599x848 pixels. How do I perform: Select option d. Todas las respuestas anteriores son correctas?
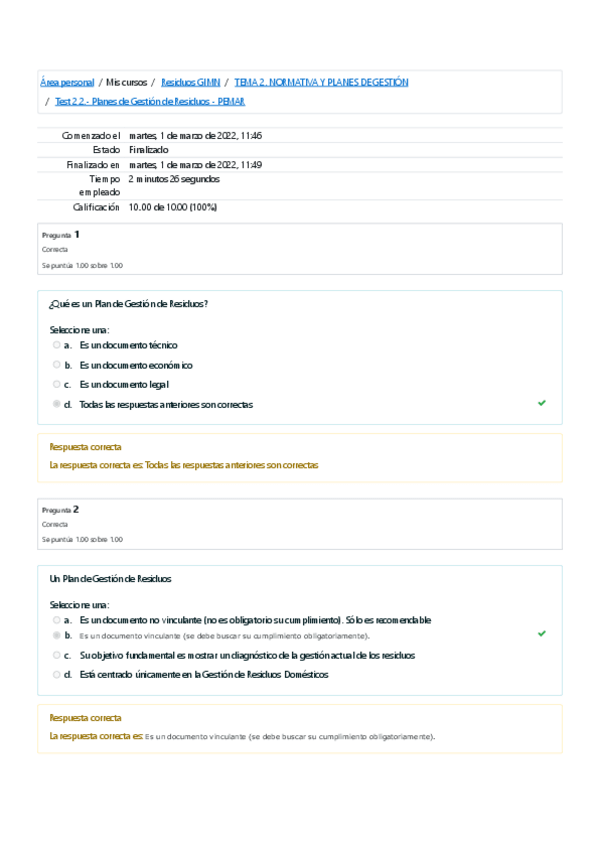[x=57, y=405]
